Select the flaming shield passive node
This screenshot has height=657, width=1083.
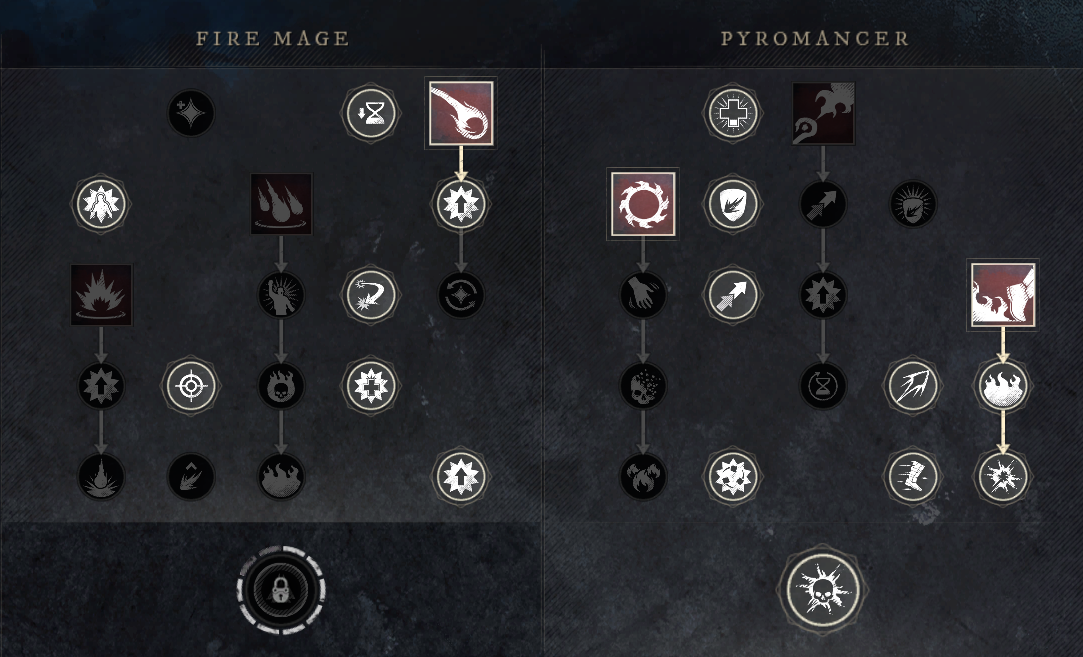(733, 204)
